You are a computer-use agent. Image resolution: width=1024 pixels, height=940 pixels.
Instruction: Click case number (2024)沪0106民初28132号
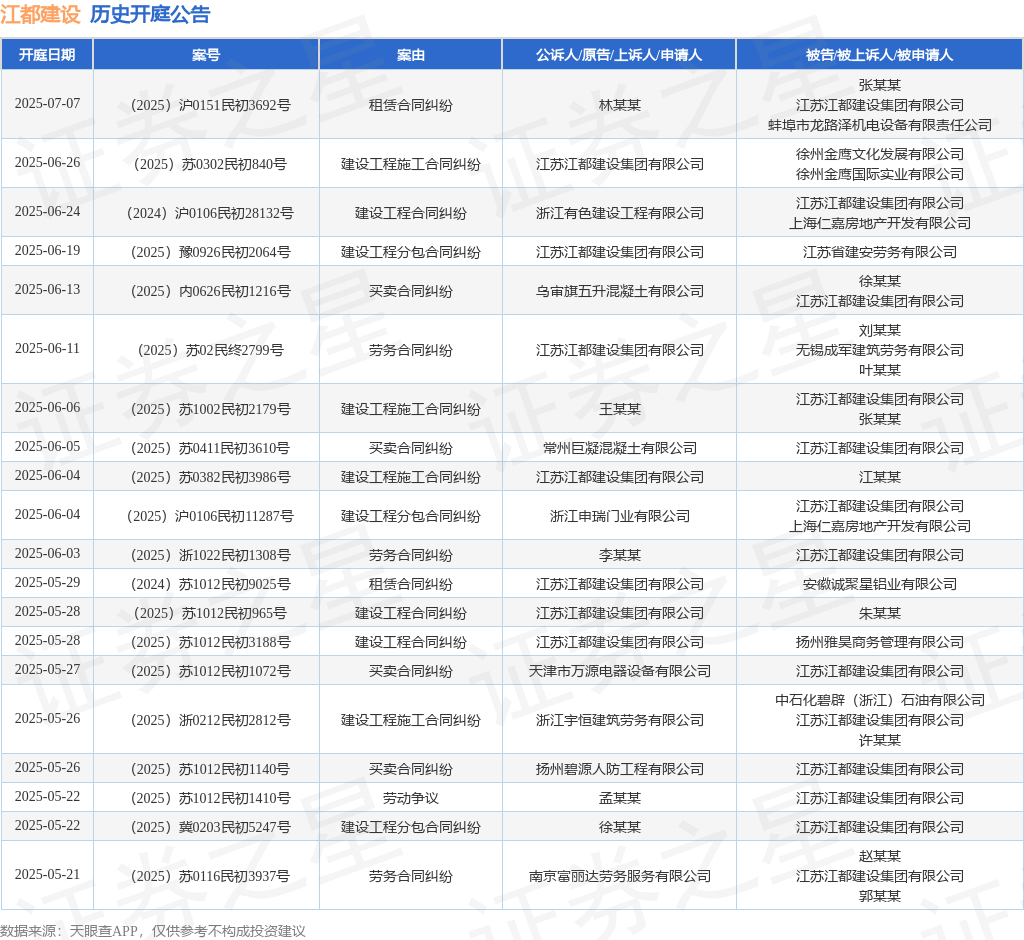[210, 213]
